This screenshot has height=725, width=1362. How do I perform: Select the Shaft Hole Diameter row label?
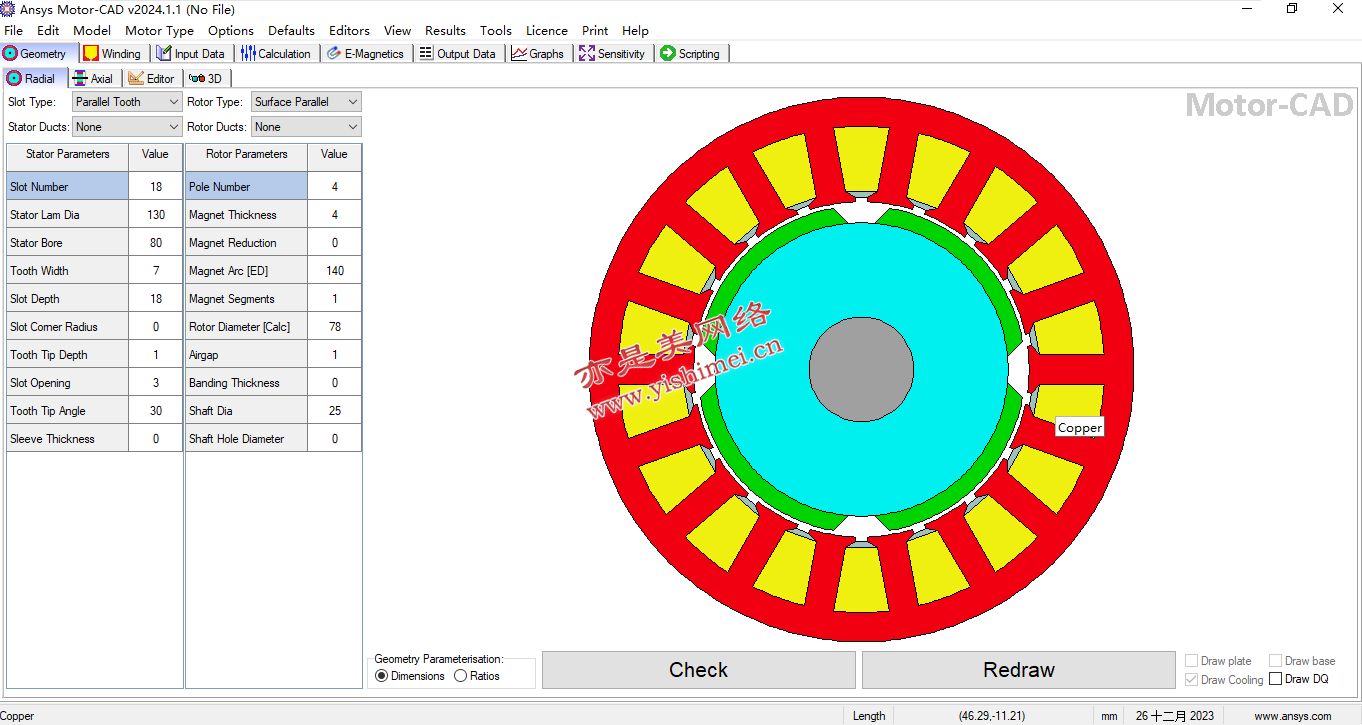[x=247, y=439]
